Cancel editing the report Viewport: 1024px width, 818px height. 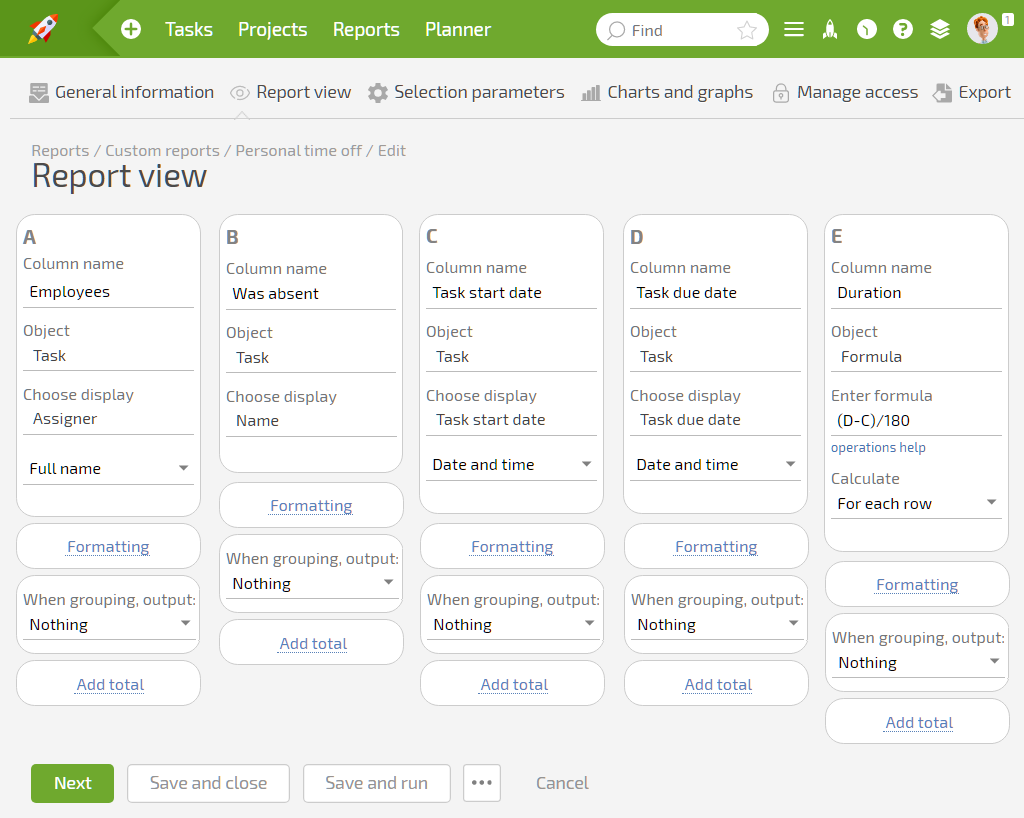562,783
